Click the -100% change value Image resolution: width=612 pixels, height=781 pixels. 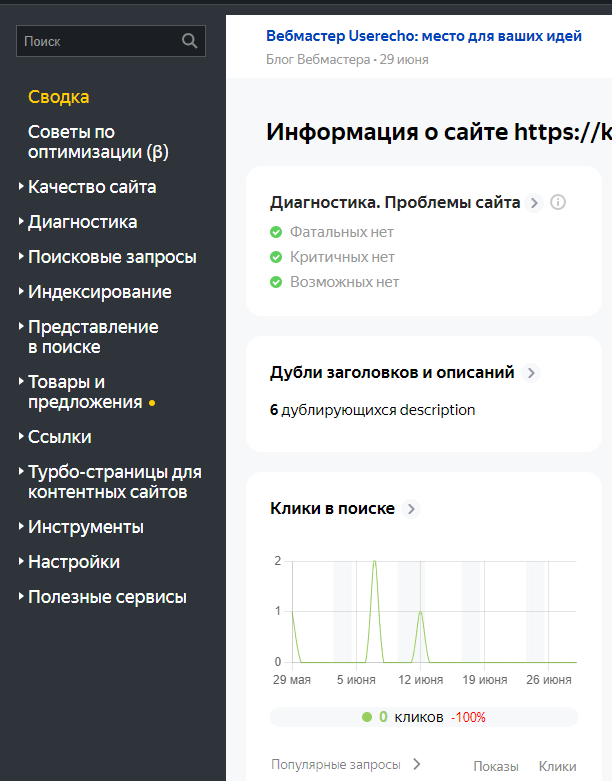pyautogui.click(x=468, y=717)
